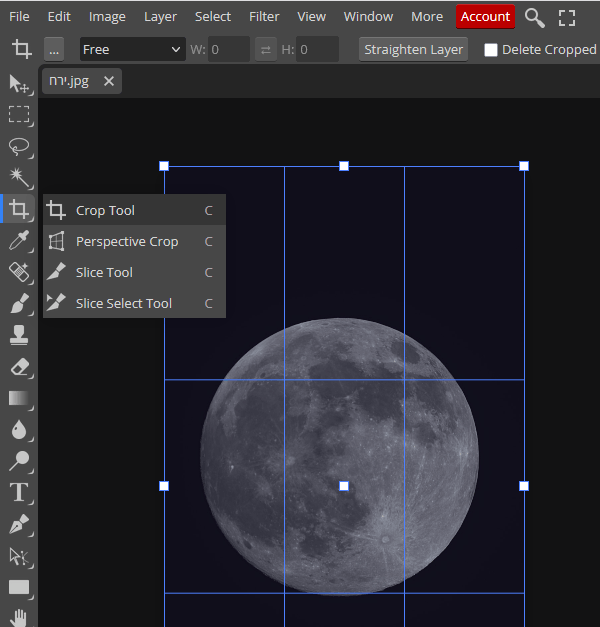Select the Magic Wand tool
Screen dimensions: 600x627
click(x=18, y=178)
